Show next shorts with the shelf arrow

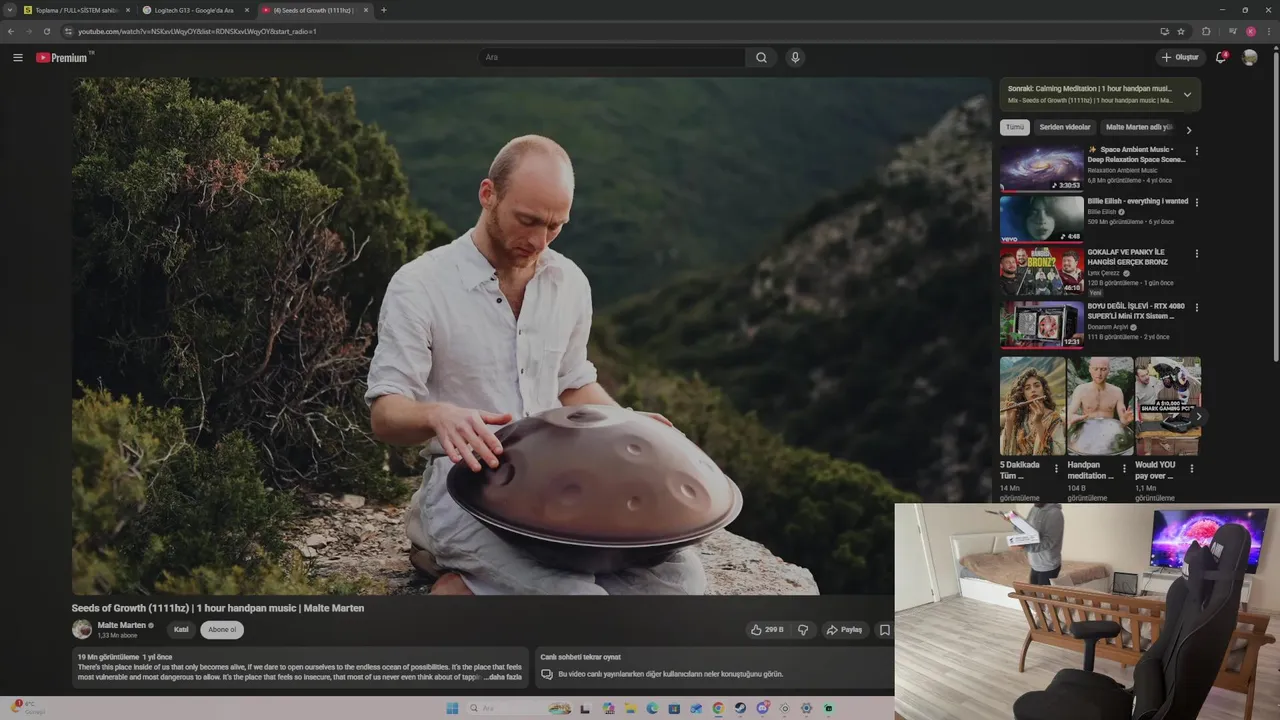point(1198,416)
